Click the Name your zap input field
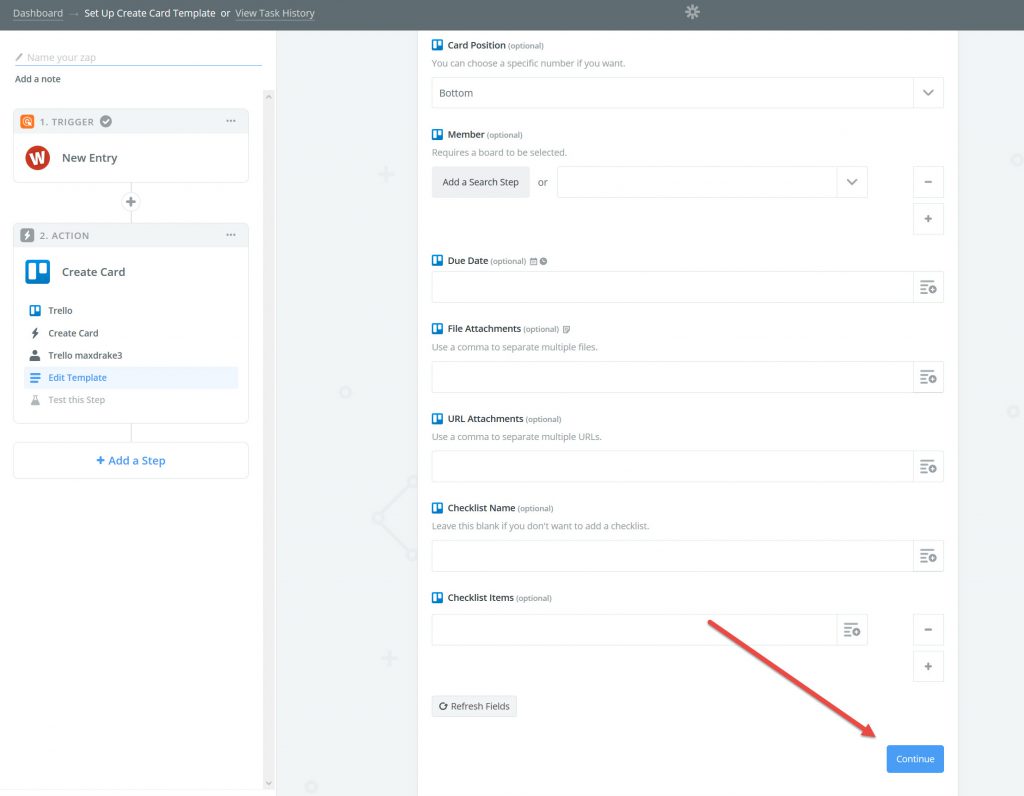Image resolution: width=1024 pixels, height=796 pixels. tap(140, 58)
